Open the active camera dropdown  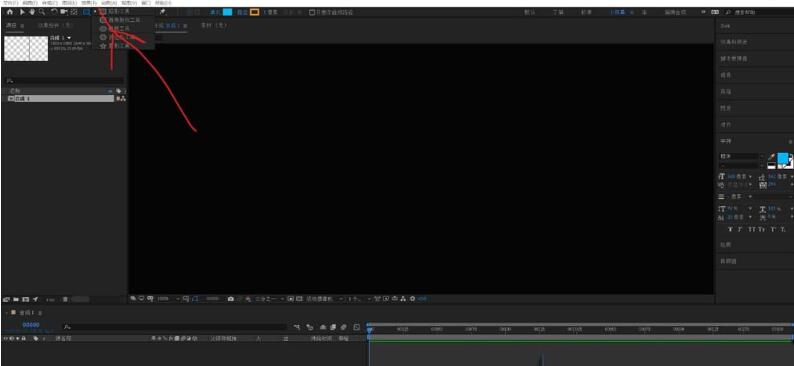325,299
